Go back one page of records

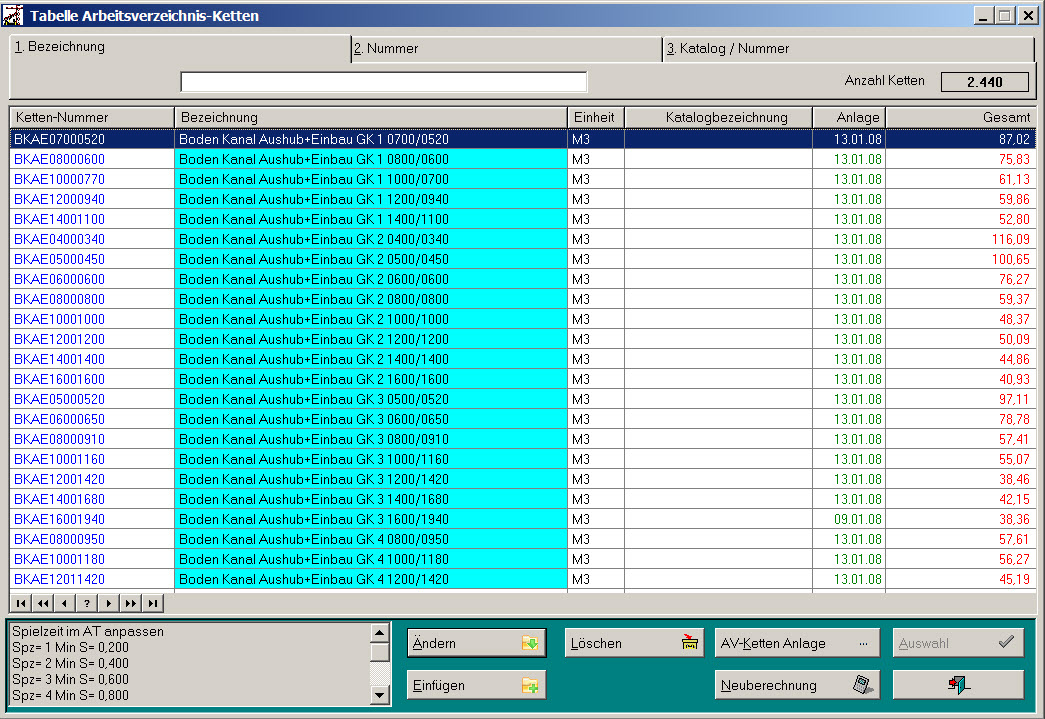point(43,603)
